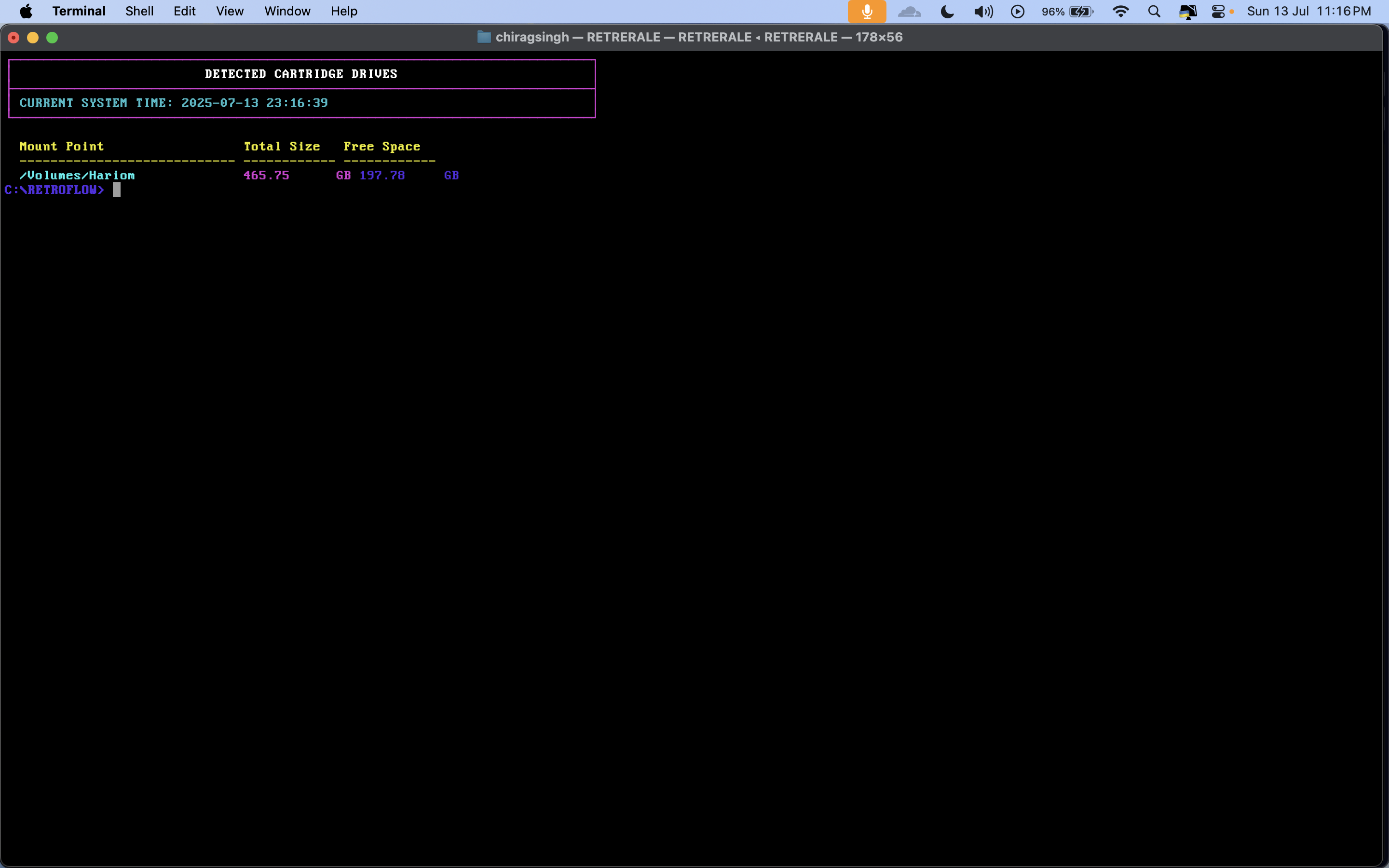Click the orange microphone dictation icon
The height and width of the screenshot is (868, 1389).
click(x=867, y=12)
